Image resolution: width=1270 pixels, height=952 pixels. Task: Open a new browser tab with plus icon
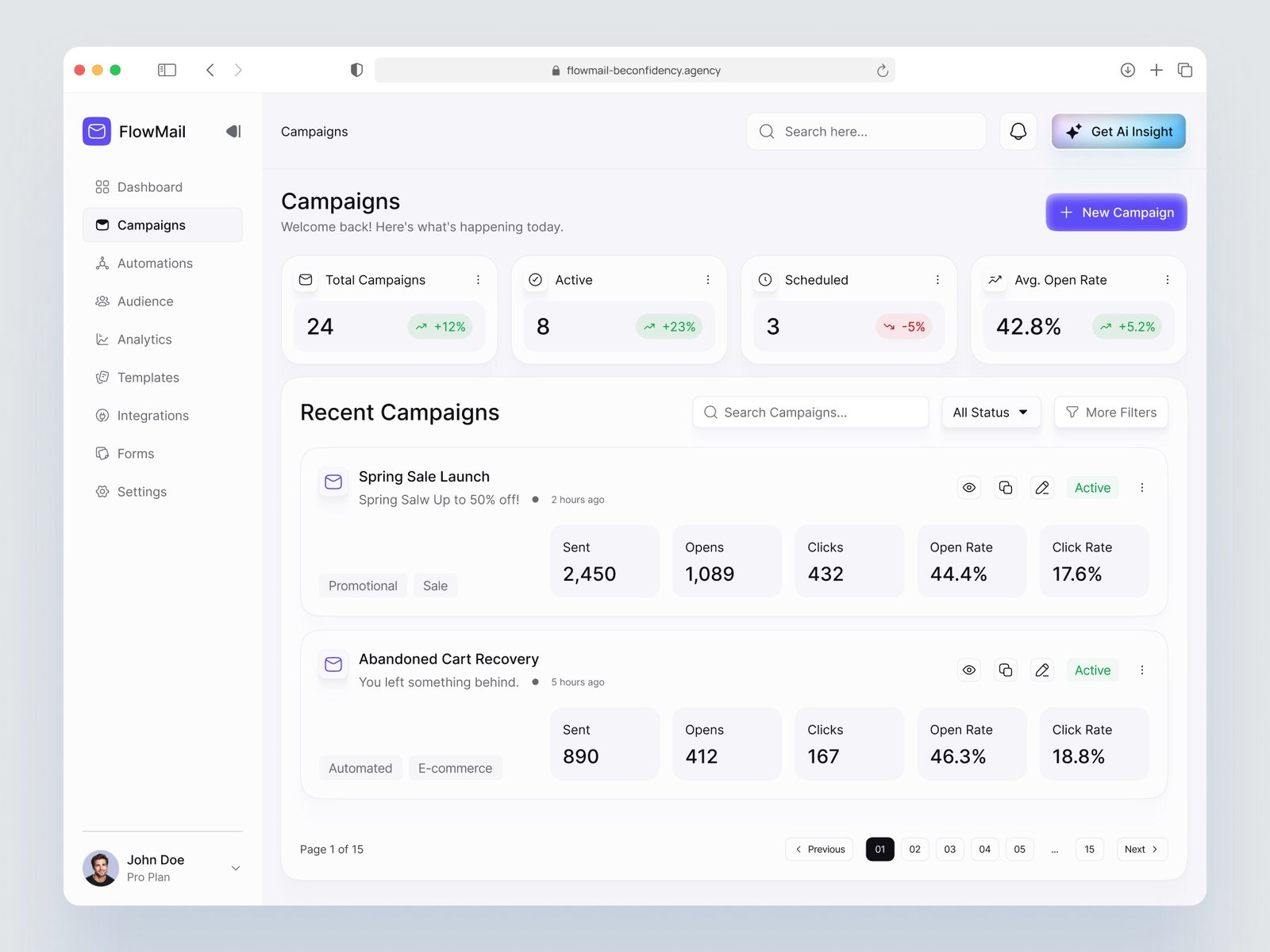[1156, 70]
